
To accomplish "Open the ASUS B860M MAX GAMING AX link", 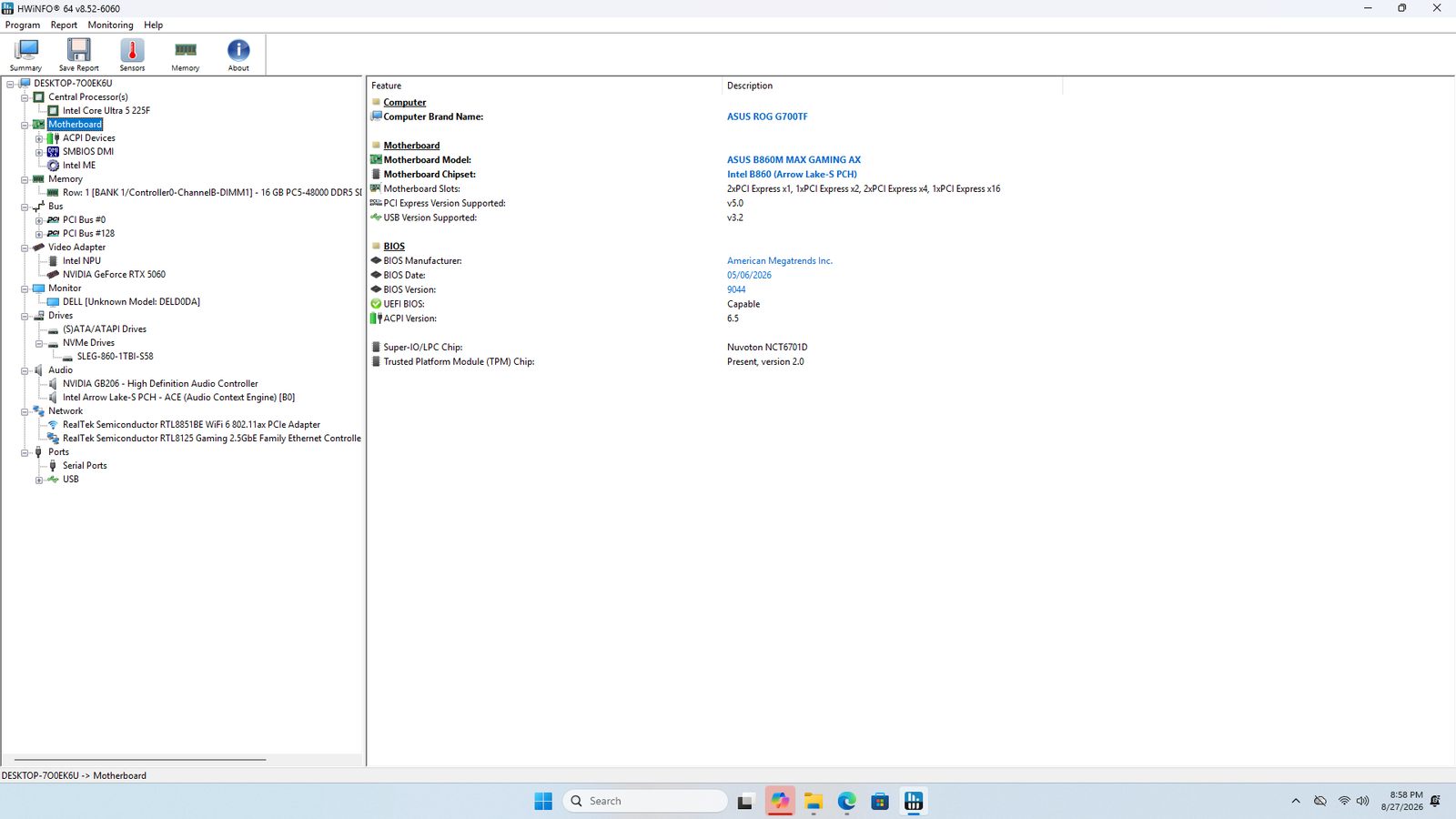I will click(794, 160).
